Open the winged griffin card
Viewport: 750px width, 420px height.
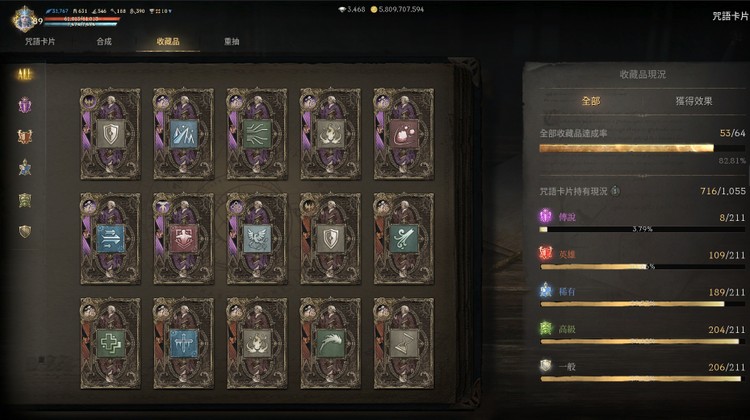[257, 238]
